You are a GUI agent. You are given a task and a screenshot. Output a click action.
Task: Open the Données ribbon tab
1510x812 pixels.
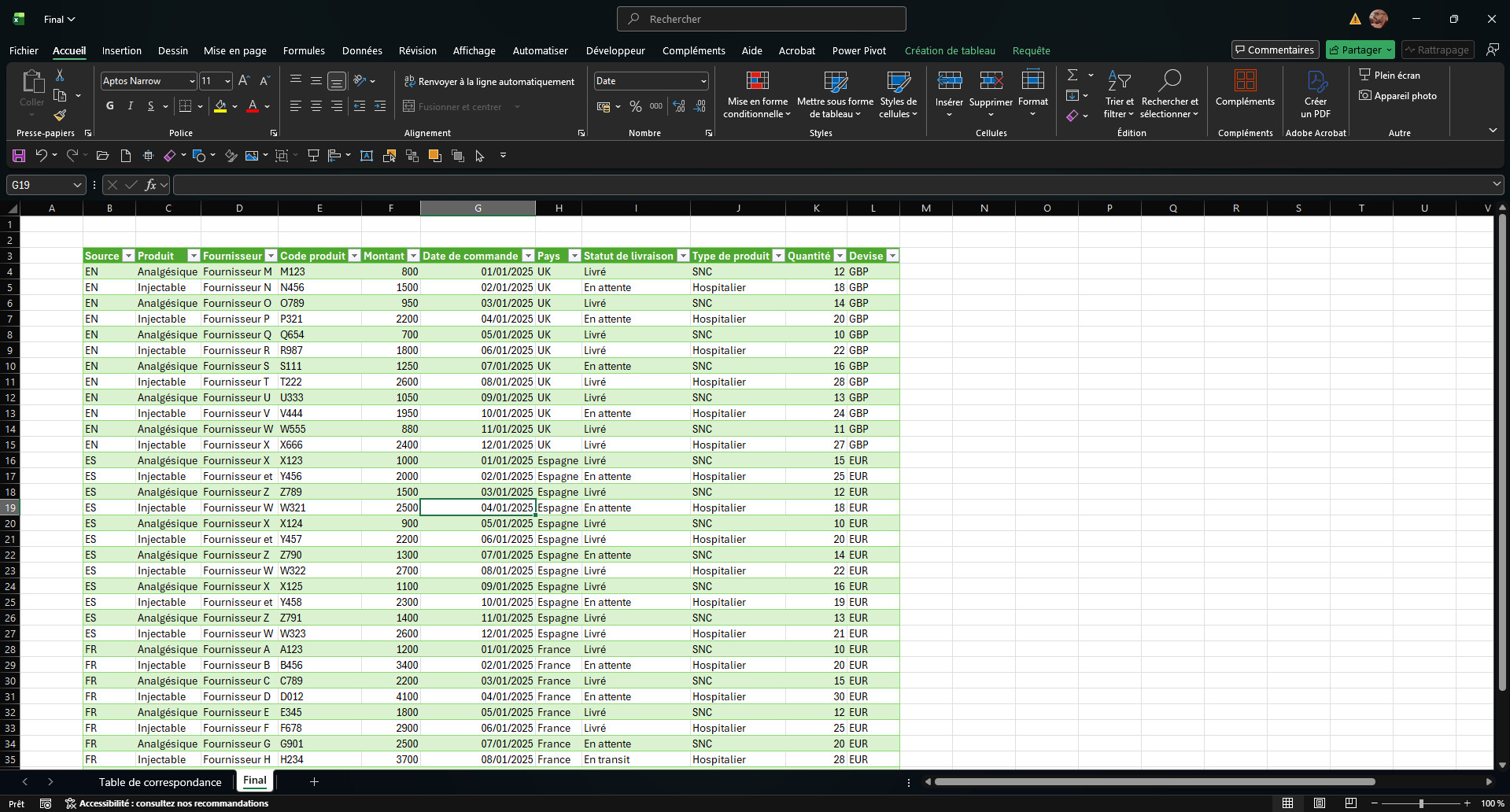(x=362, y=50)
